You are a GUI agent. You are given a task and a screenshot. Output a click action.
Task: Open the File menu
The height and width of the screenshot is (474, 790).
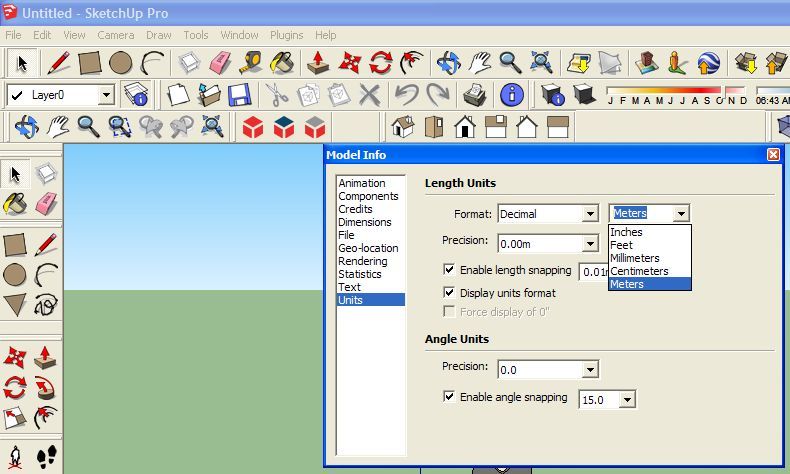tap(13, 35)
